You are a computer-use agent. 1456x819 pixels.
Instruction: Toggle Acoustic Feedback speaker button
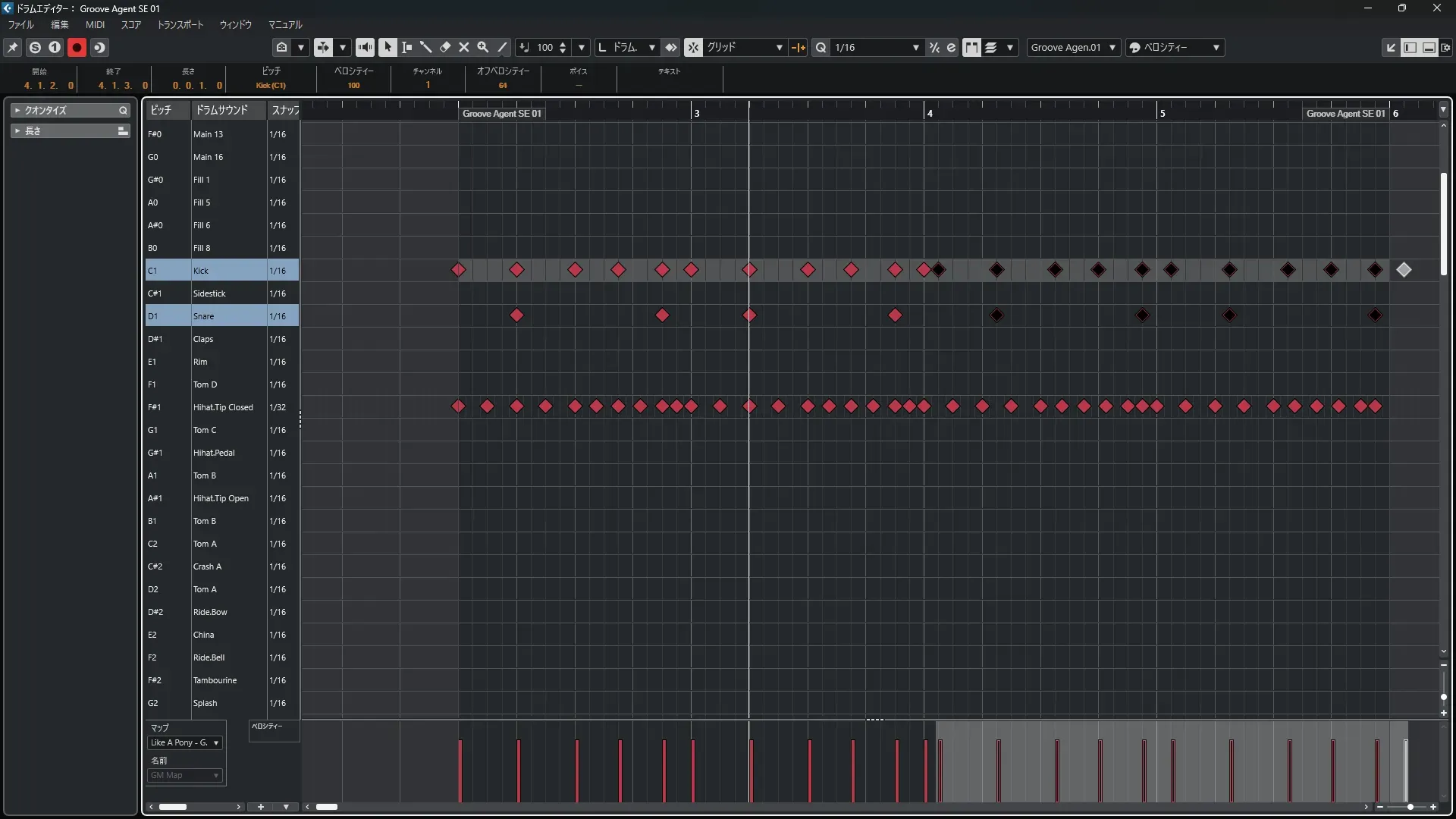365,47
